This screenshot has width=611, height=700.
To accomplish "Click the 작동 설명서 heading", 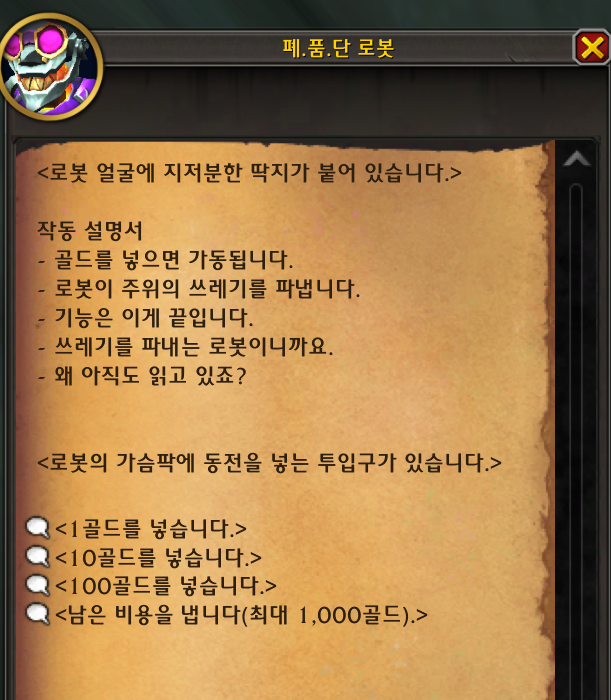I will coord(89,231).
